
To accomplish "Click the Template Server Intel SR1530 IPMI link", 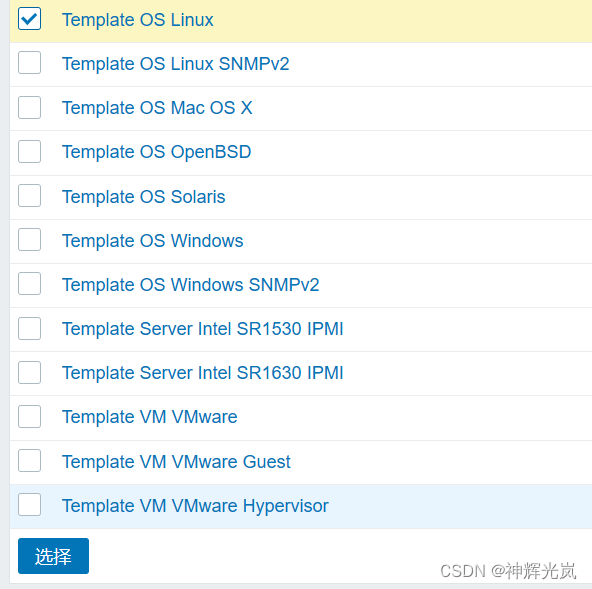I will click(x=203, y=329).
